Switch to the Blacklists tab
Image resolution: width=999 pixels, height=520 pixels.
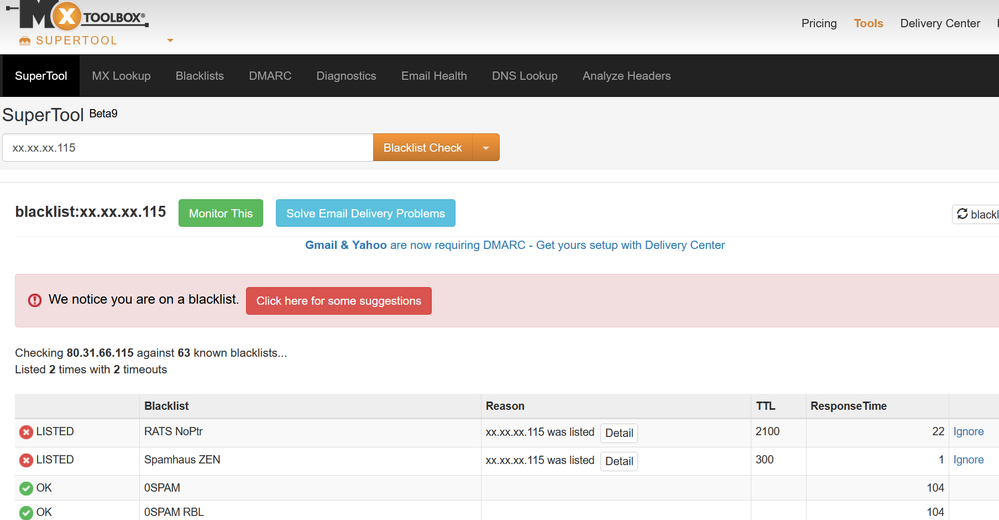coord(199,76)
